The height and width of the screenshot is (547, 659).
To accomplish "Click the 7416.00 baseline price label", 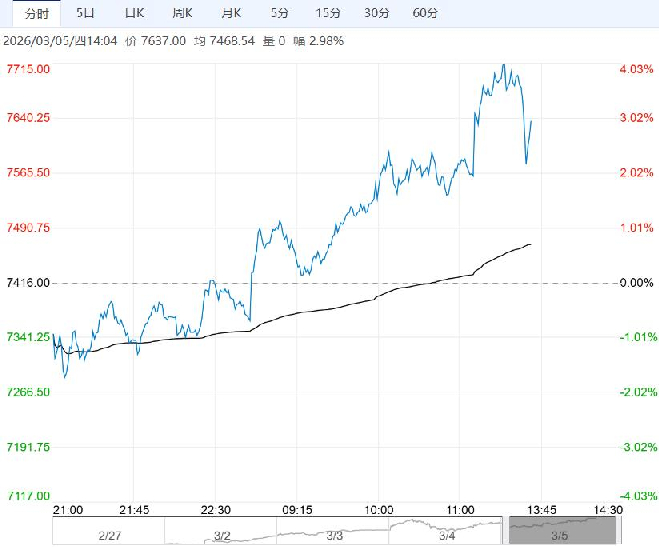I will tap(28, 283).
